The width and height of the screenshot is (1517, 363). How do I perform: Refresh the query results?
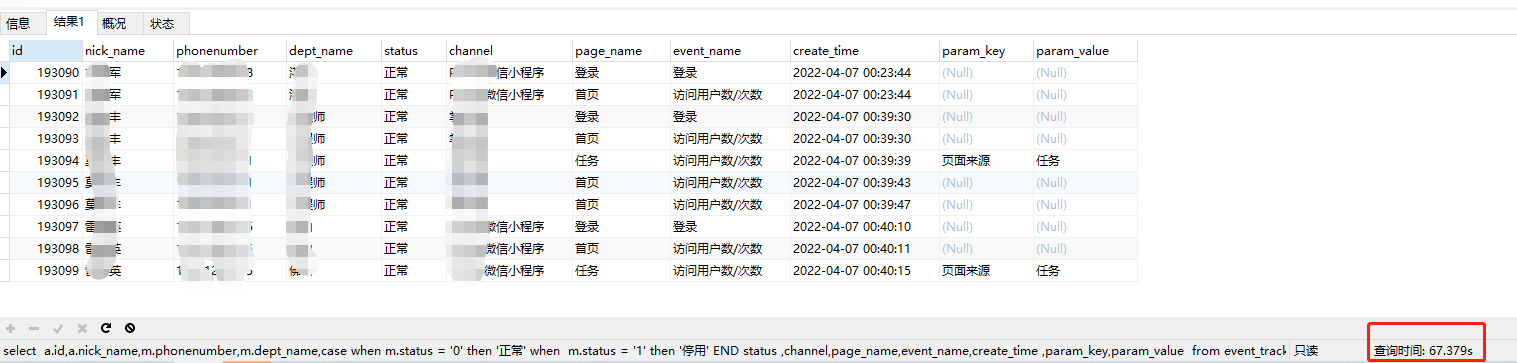point(106,328)
